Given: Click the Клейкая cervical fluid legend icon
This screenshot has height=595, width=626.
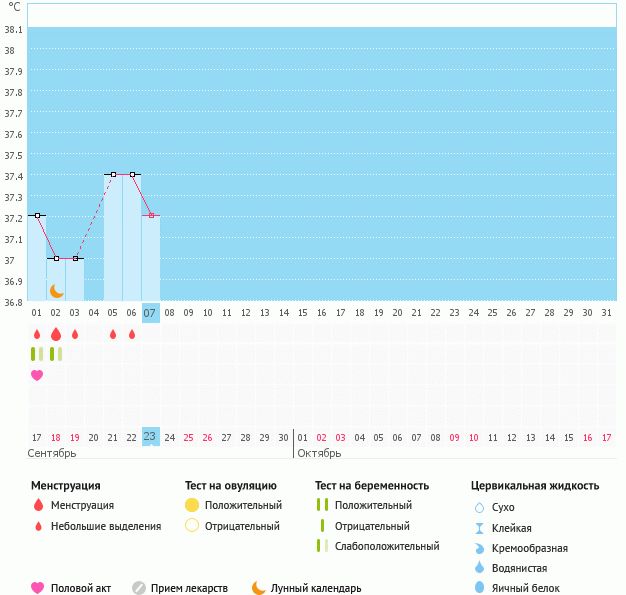Looking at the screenshot, I should (x=479, y=528).
